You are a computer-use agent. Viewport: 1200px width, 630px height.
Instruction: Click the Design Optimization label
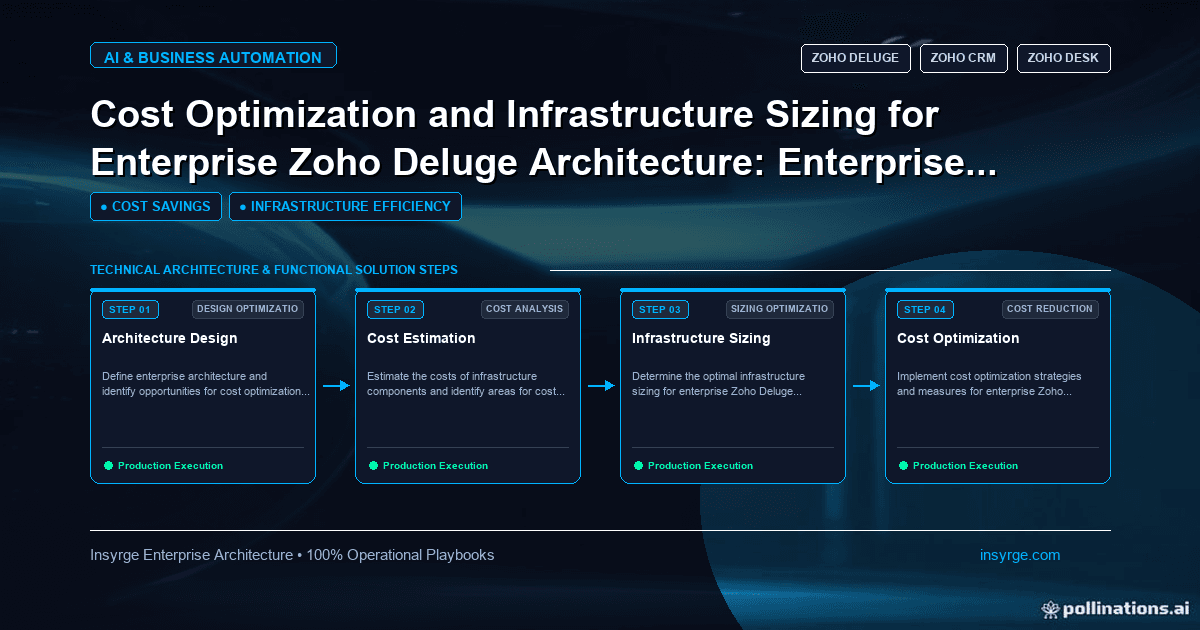[x=248, y=309]
